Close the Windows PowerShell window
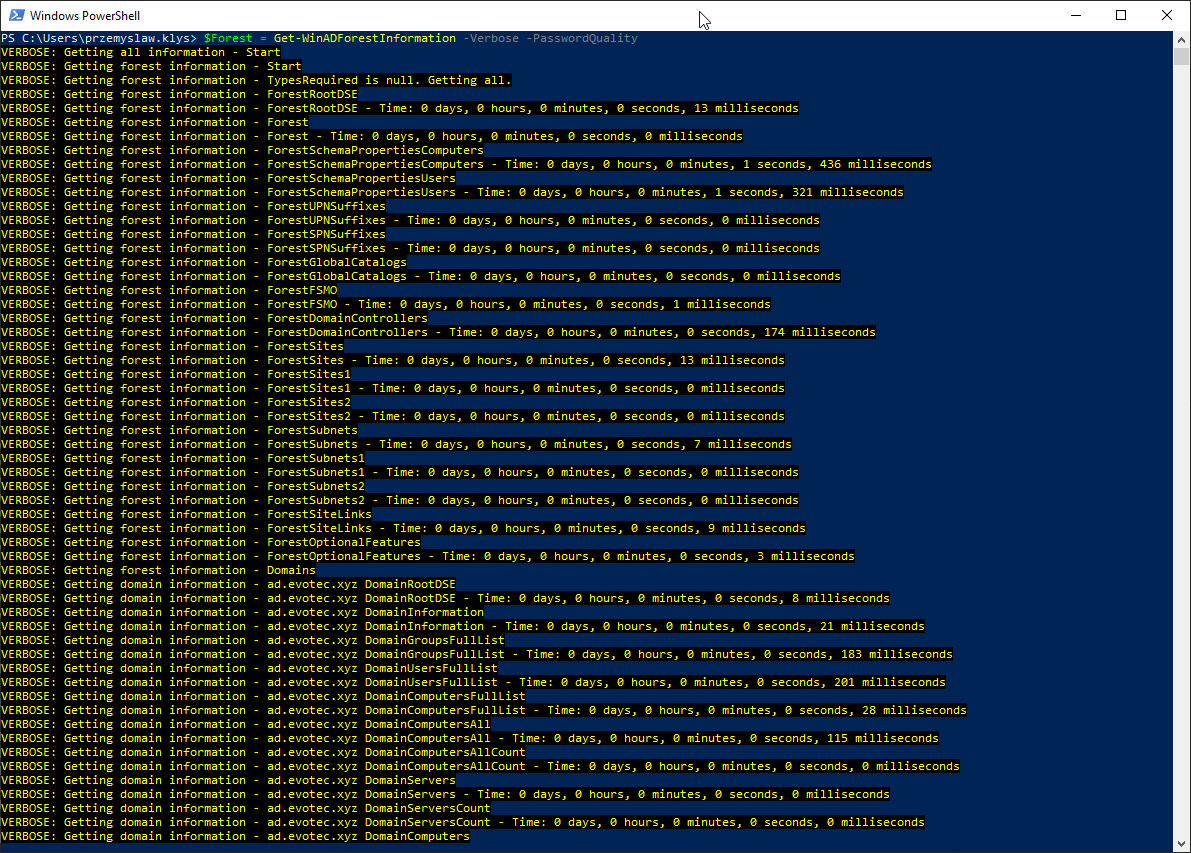The image size is (1191, 853). click(1166, 14)
